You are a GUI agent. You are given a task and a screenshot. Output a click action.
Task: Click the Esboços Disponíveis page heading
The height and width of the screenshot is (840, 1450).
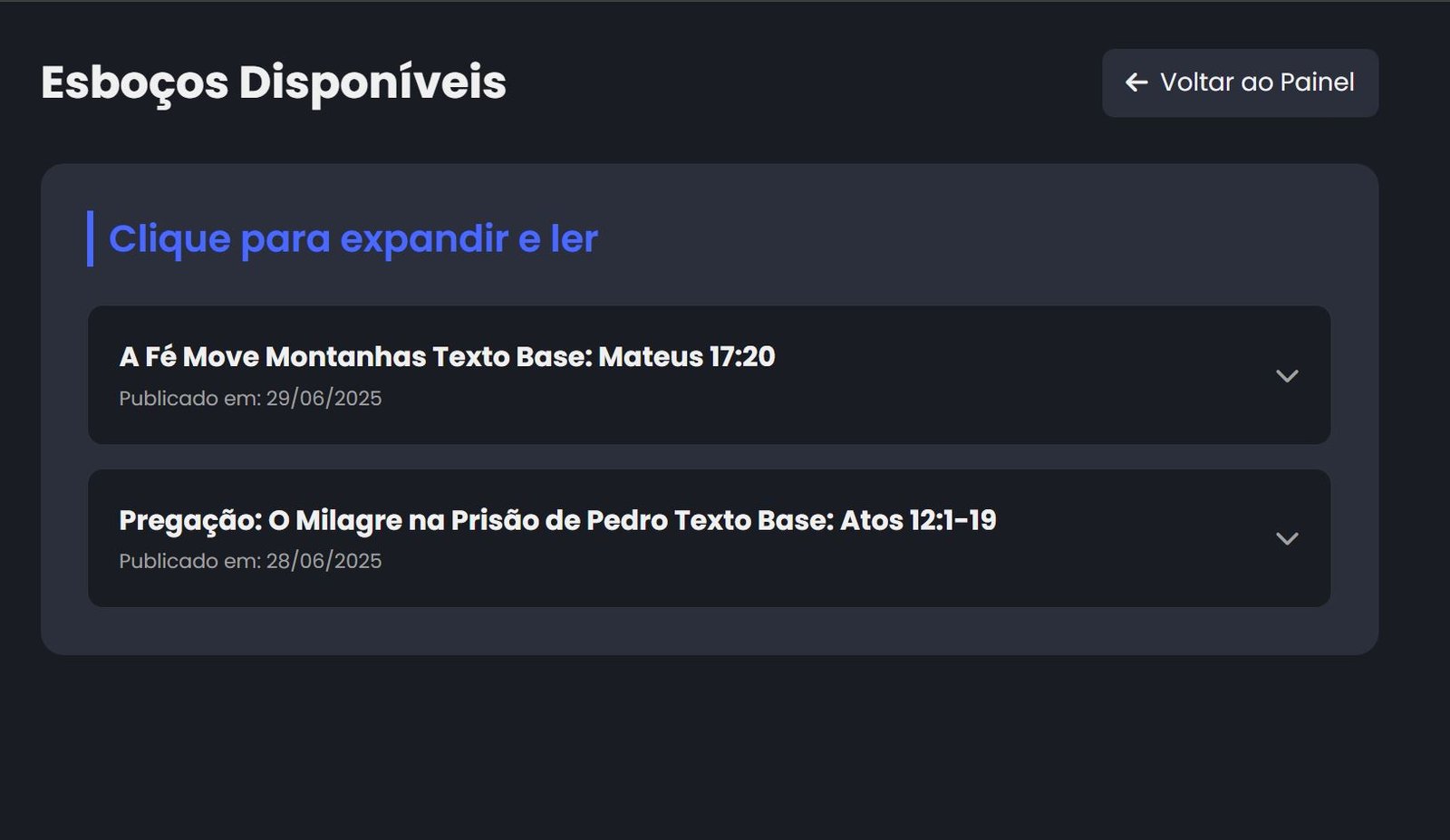273,82
